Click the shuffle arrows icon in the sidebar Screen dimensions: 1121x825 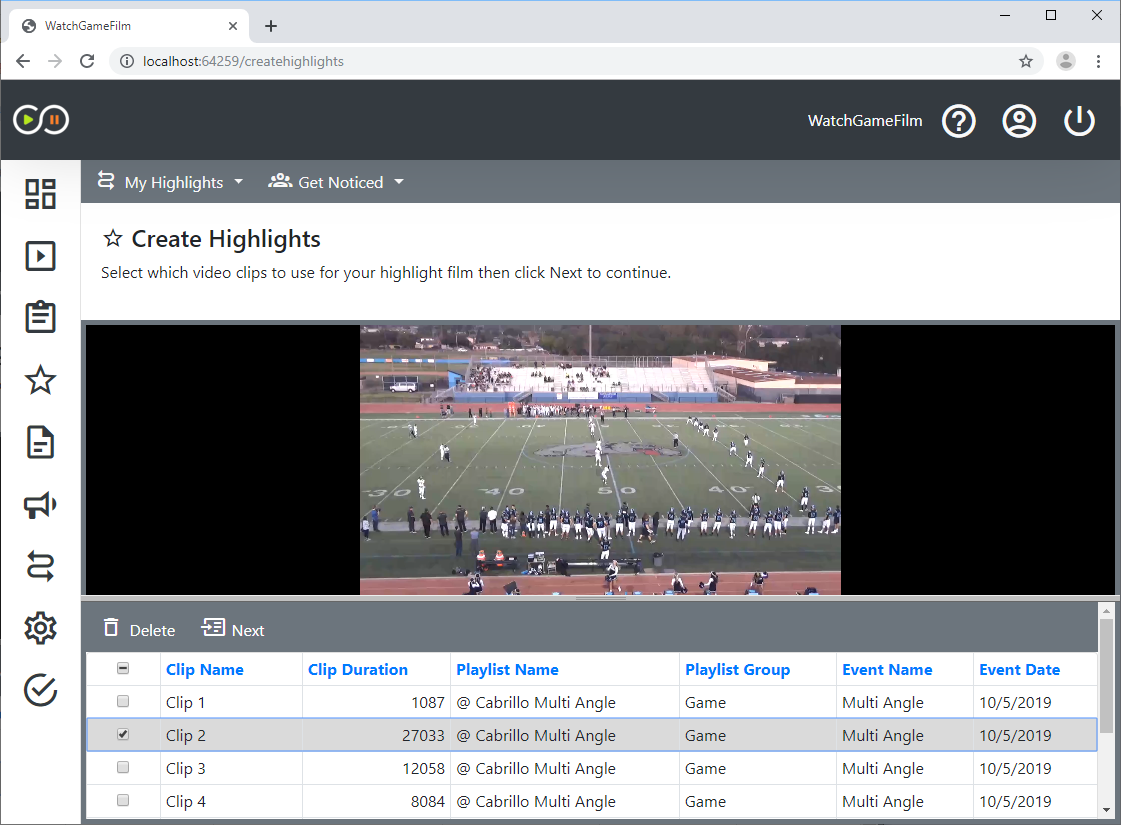tap(40, 566)
